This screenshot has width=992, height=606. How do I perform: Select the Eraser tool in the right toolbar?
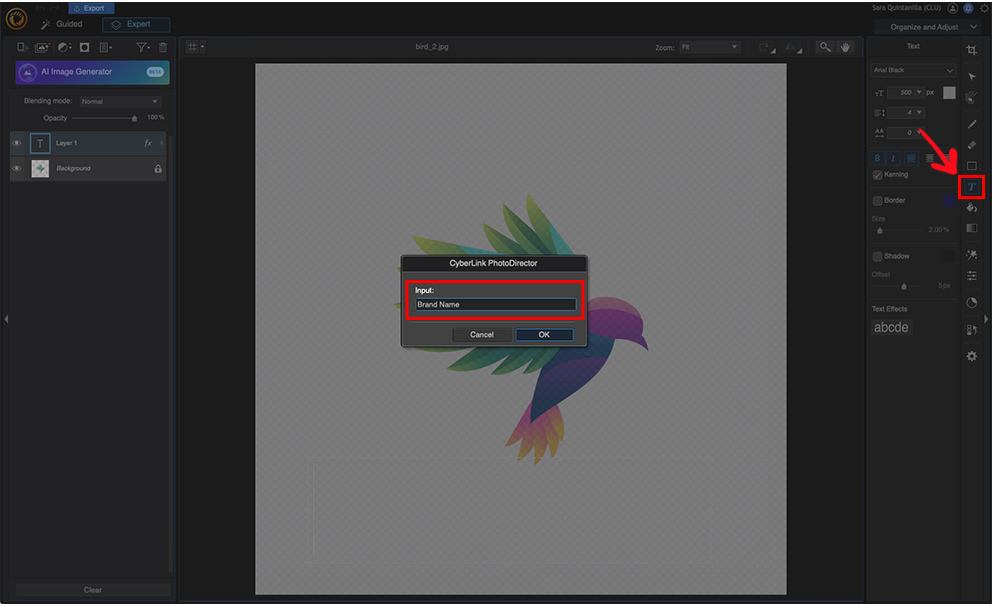(971, 145)
